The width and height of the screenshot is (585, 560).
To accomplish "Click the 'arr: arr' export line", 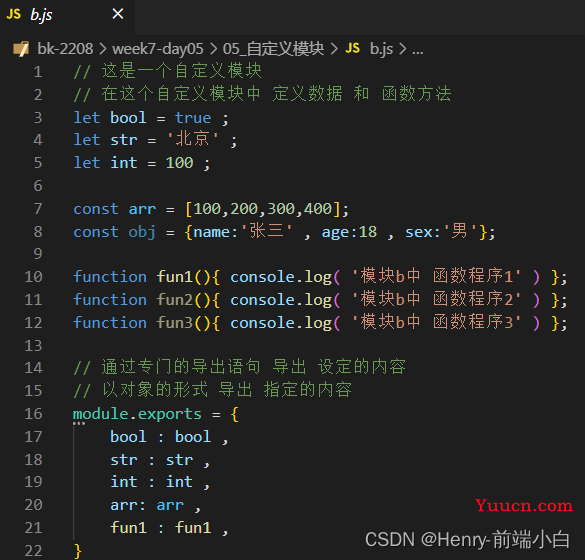I will [x=155, y=505].
